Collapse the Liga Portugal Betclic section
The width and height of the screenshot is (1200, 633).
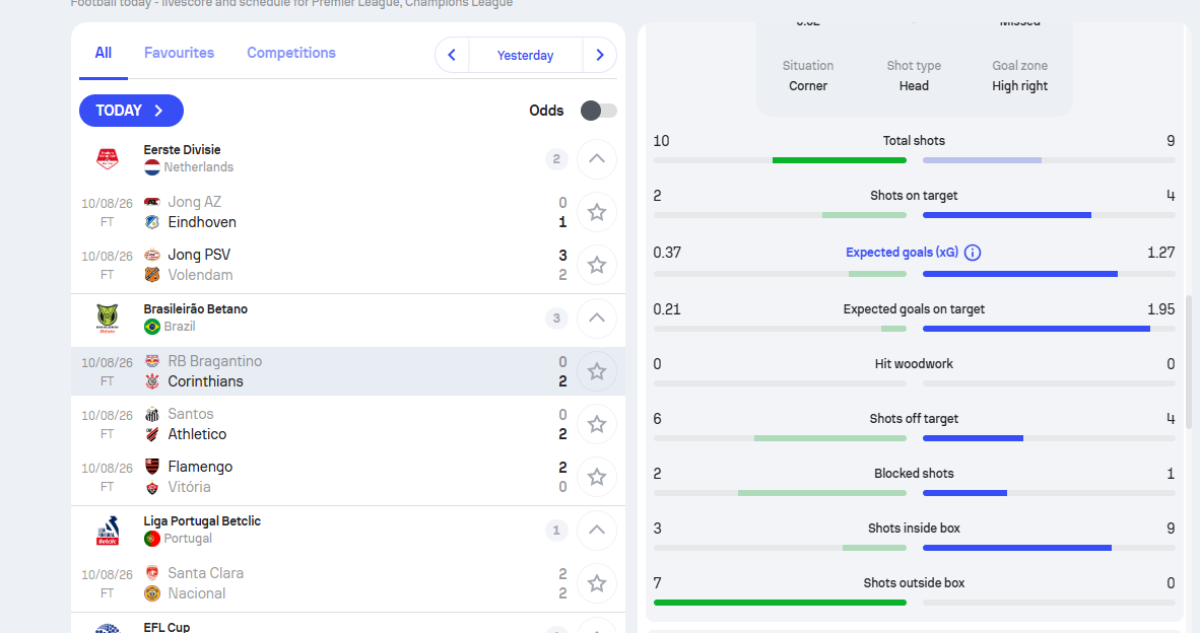[597, 530]
